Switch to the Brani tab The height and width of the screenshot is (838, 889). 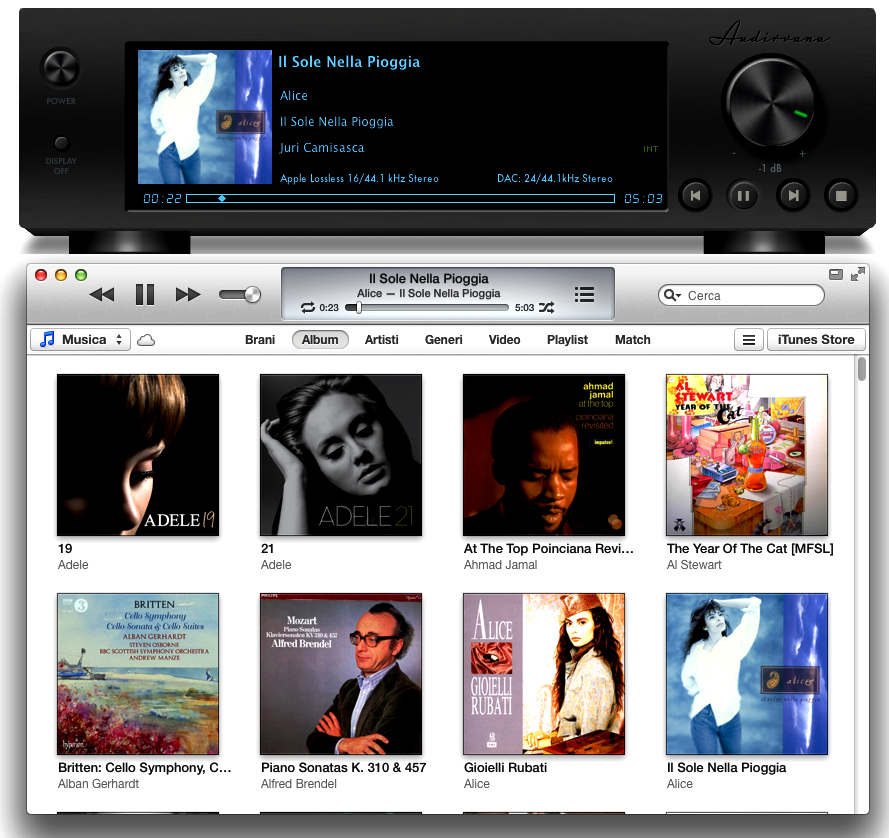(260, 340)
